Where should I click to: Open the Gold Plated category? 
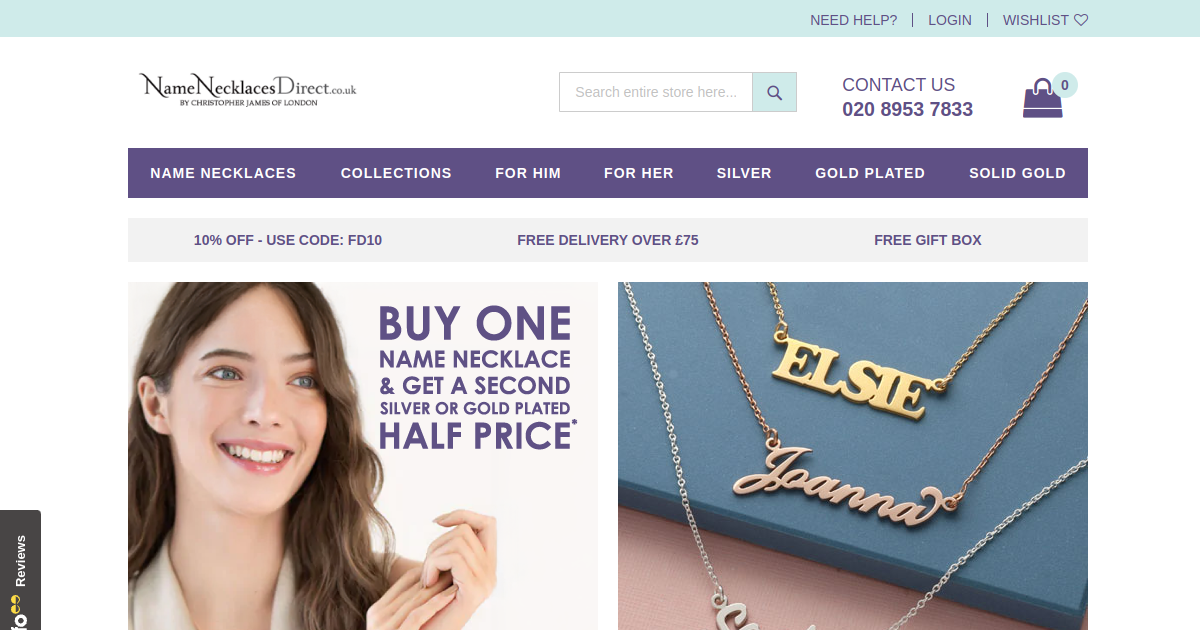coord(870,173)
